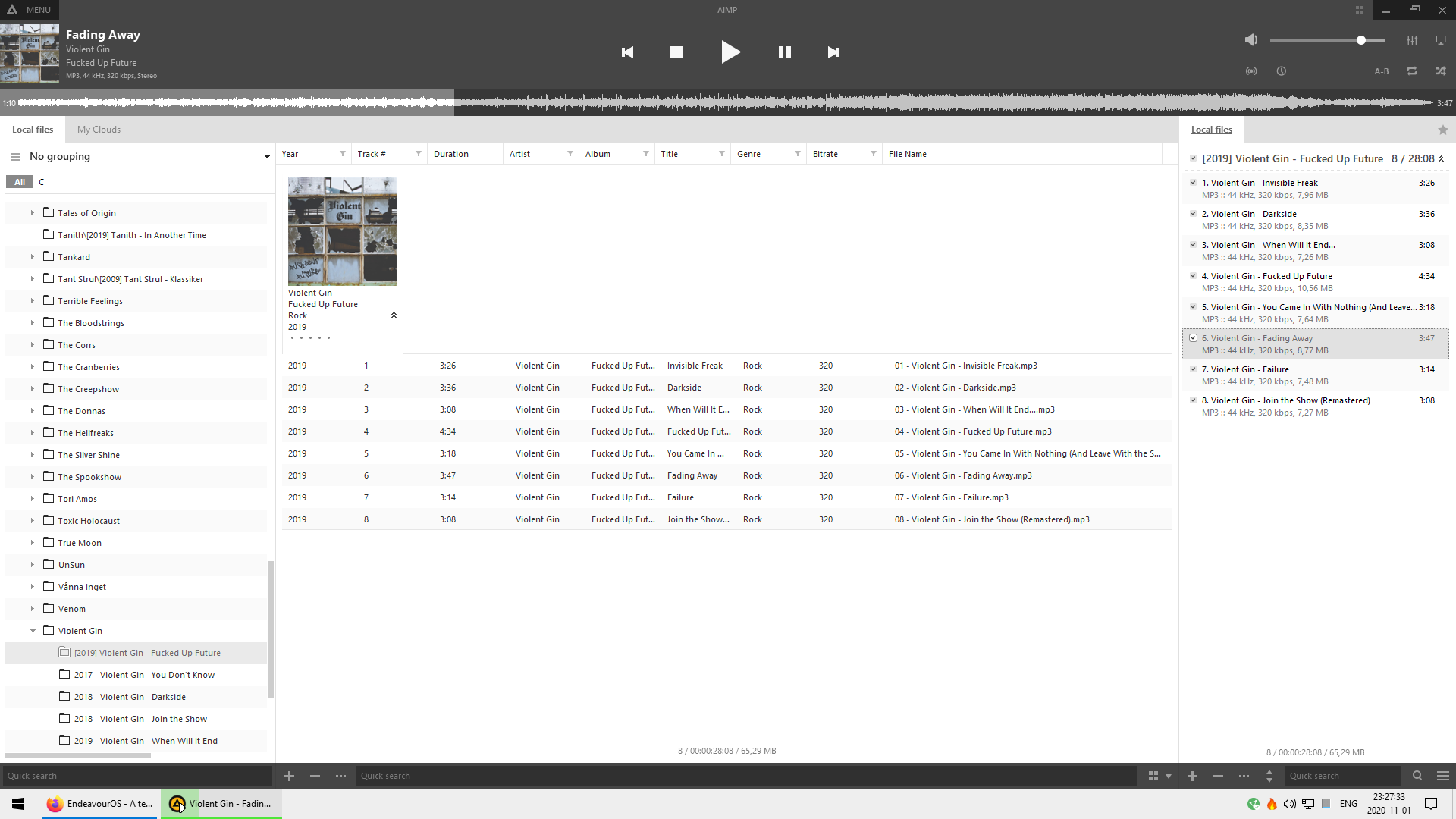Open the Artist column filter
This screenshot has width=1456, height=819.
point(570,154)
